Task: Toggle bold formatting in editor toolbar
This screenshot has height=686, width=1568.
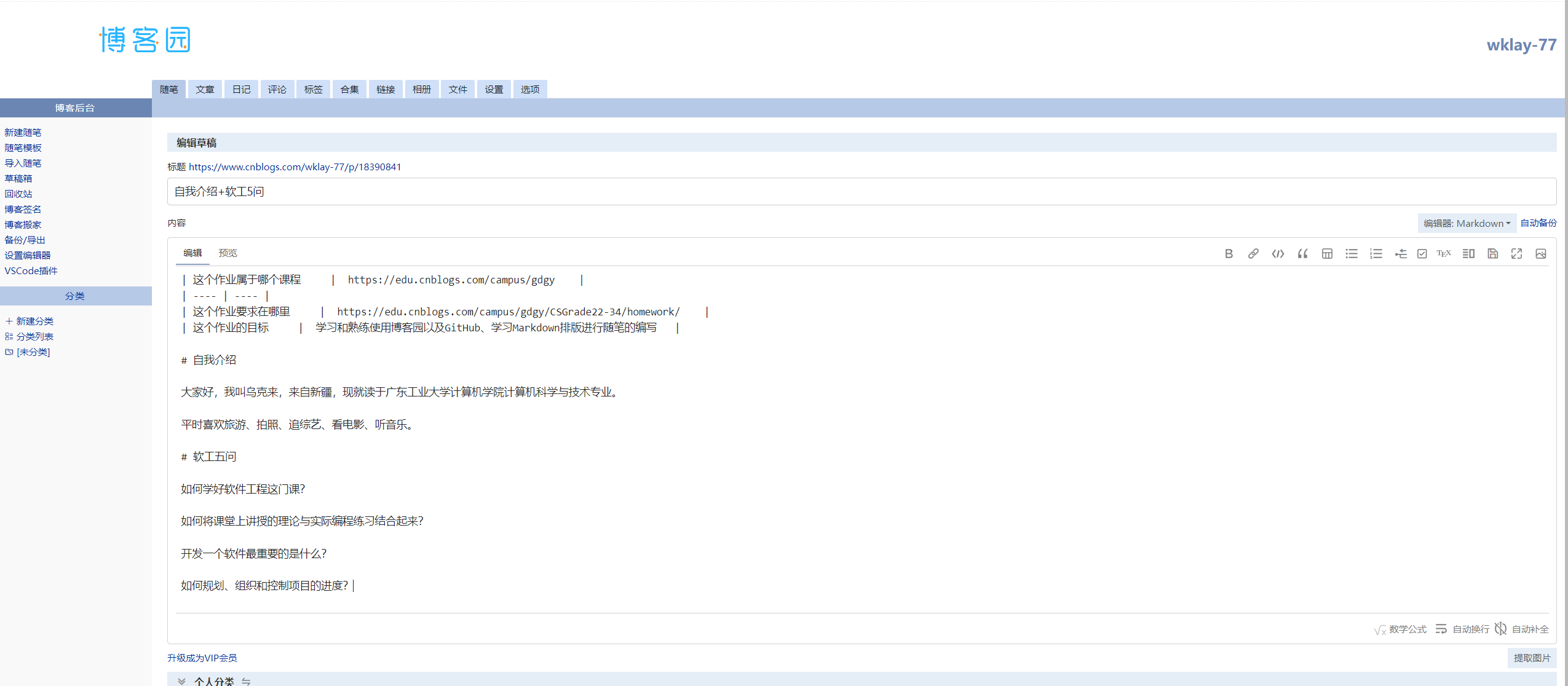Action: click(1229, 254)
